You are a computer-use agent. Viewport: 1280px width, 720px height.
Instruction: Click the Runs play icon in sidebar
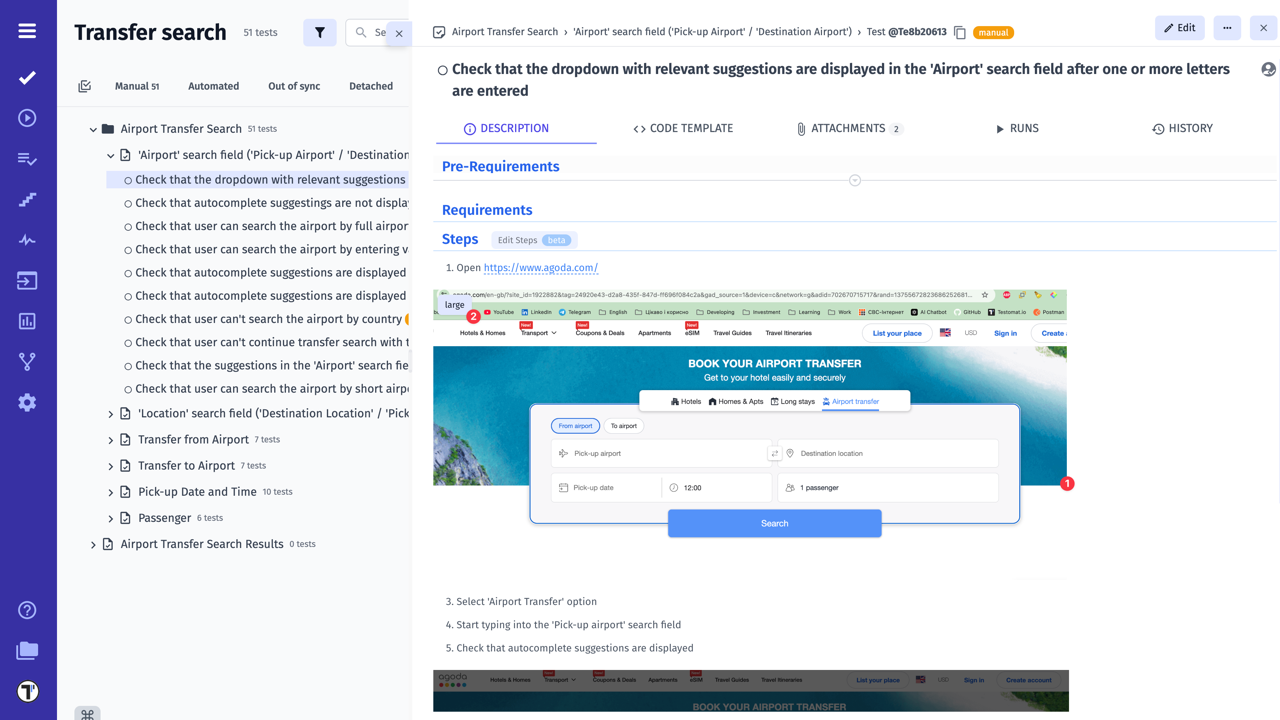(x=27, y=118)
